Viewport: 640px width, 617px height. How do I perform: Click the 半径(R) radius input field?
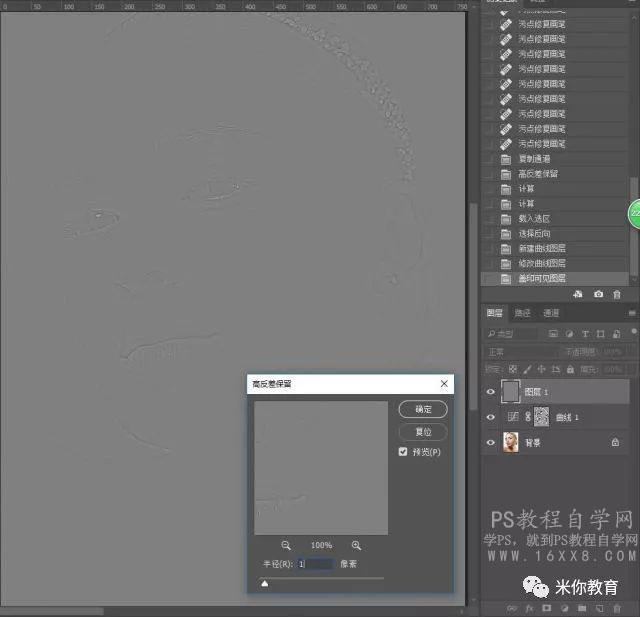(316, 564)
